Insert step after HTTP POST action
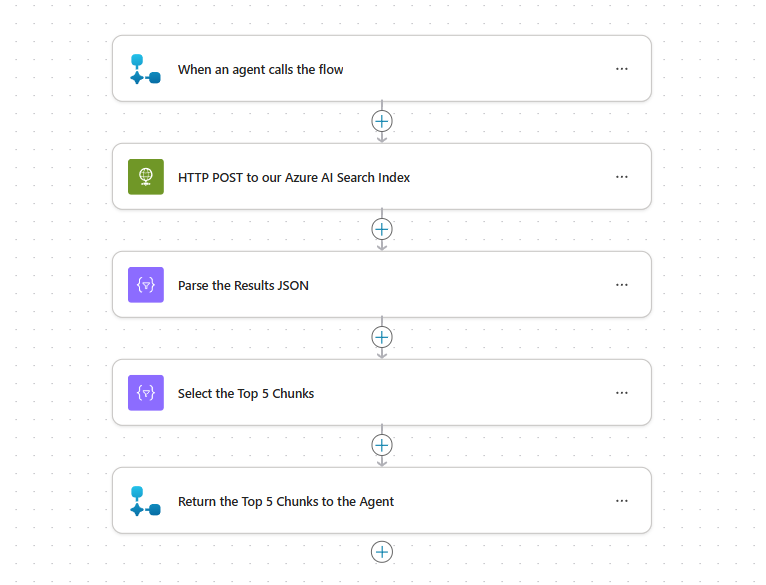This screenshot has height=585, width=766. [x=382, y=229]
